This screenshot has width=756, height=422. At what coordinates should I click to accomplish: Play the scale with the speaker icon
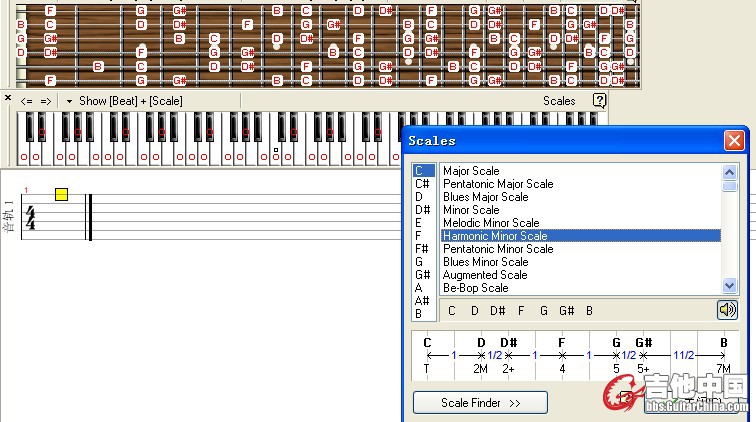pyautogui.click(x=727, y=310)
